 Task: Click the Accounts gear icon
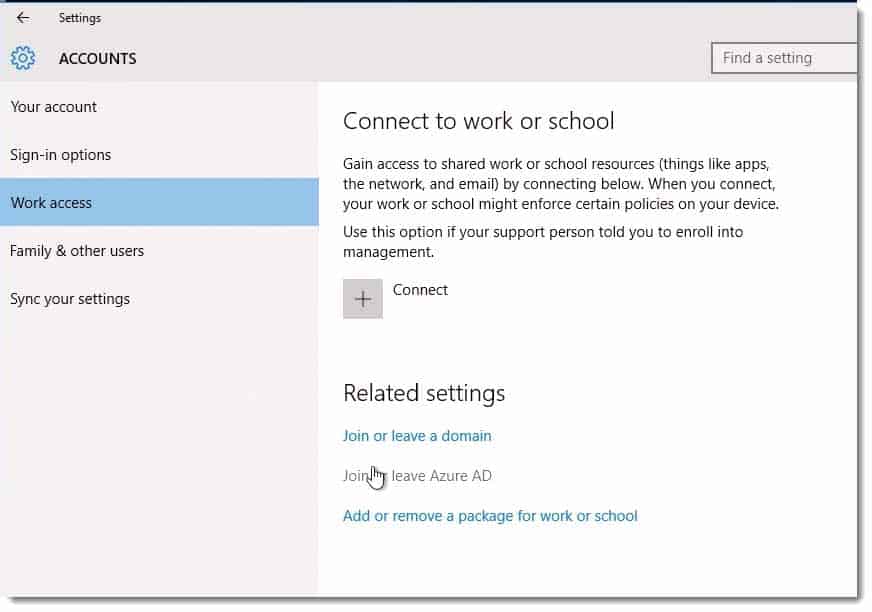[x=23, y=58]
